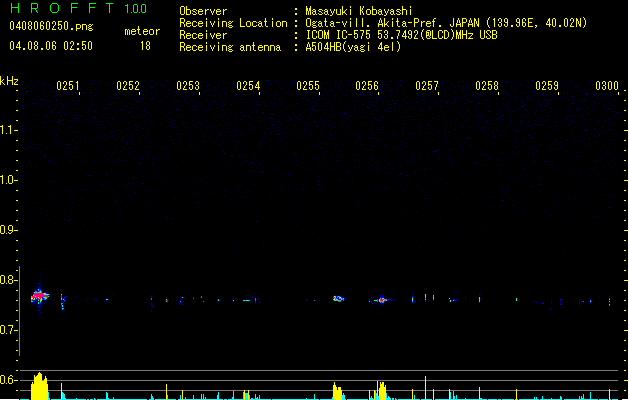Click the 'Observer' field label
The width and height of the screenshot is (629, 400).
coord(203,11)
